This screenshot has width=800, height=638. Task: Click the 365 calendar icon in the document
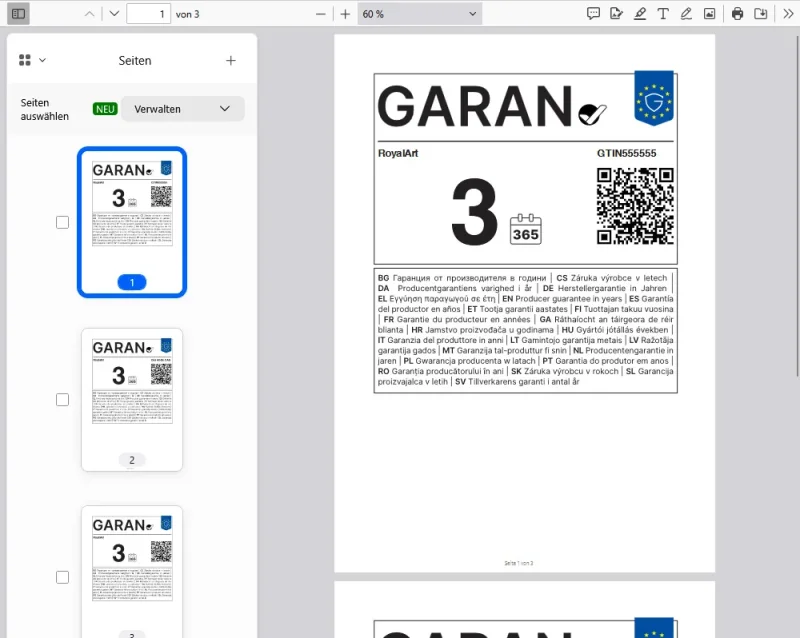coord(526,229)
